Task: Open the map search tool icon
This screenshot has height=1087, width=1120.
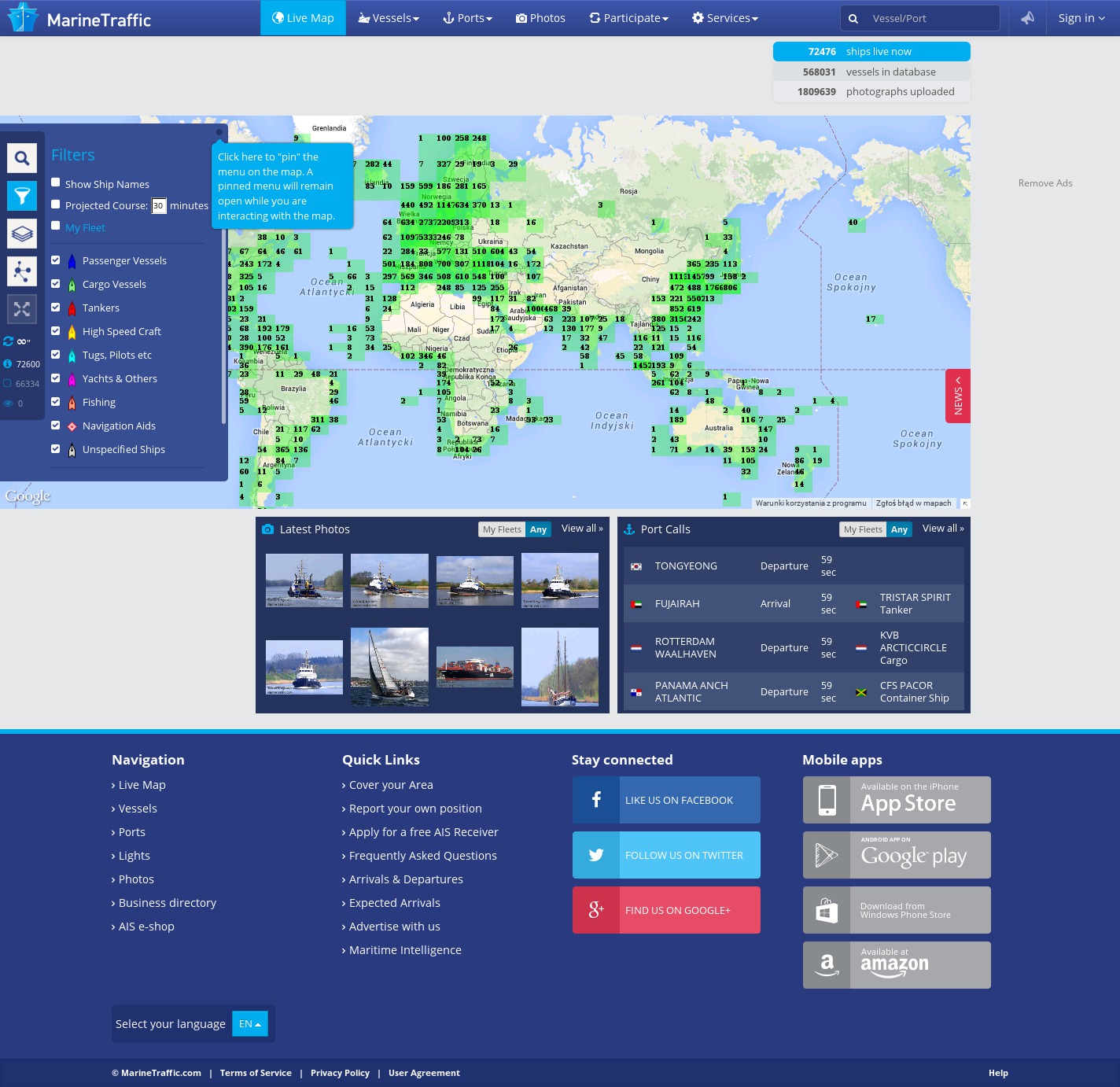Action: click(x=22, y=158)
